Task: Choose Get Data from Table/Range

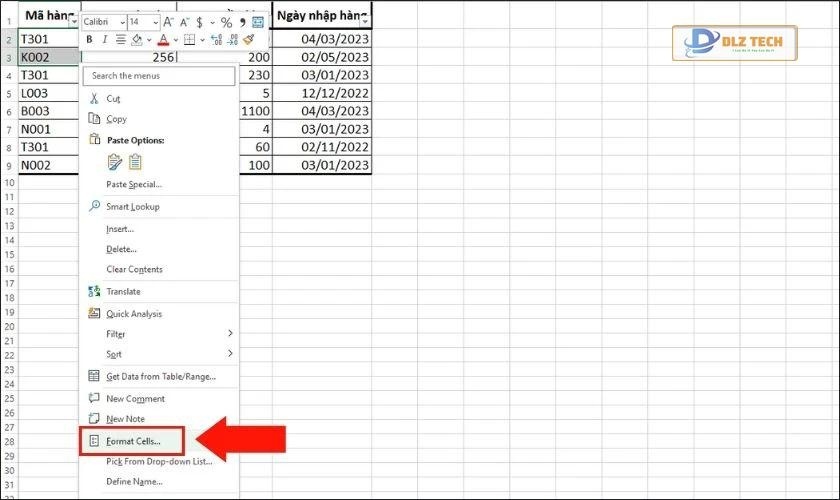Action: pos(159,376)
